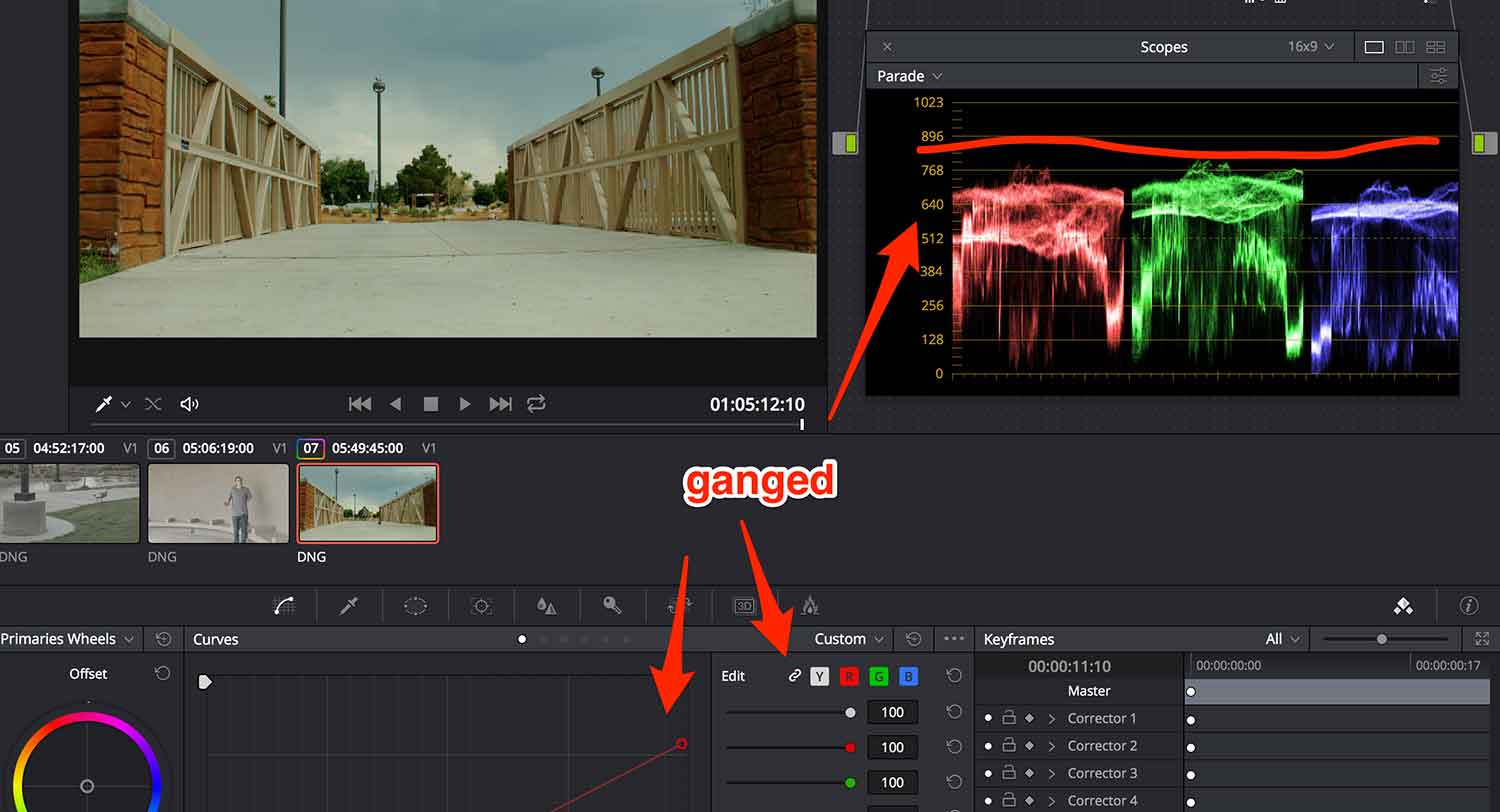Viewport: 1500px width, 812px height.
Task: Adjust the Keyframes zoom slider
Action: (1382, 639)
